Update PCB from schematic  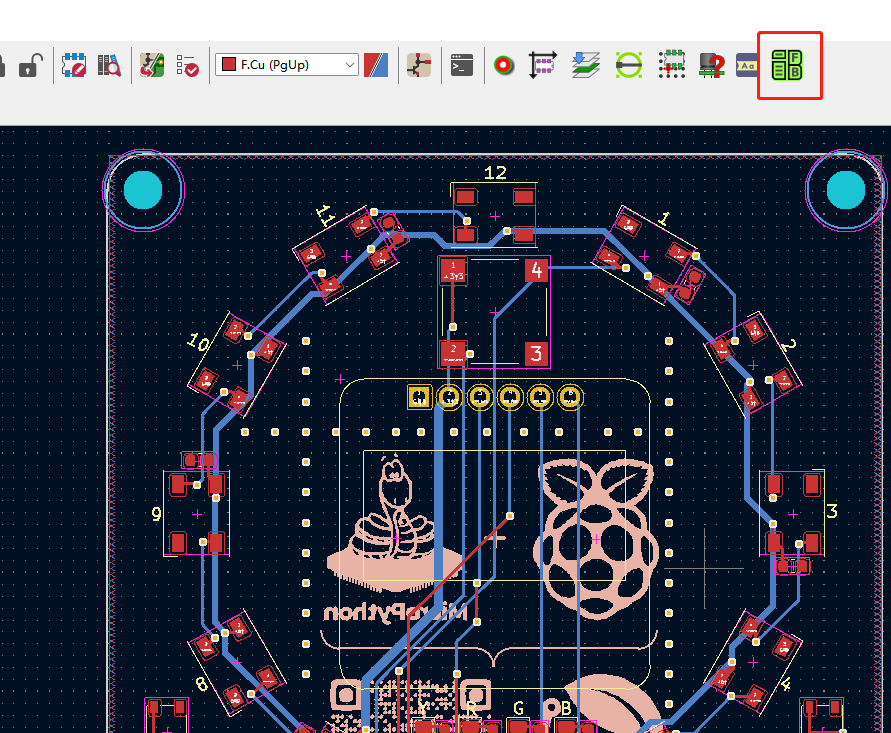pos(152,65)
